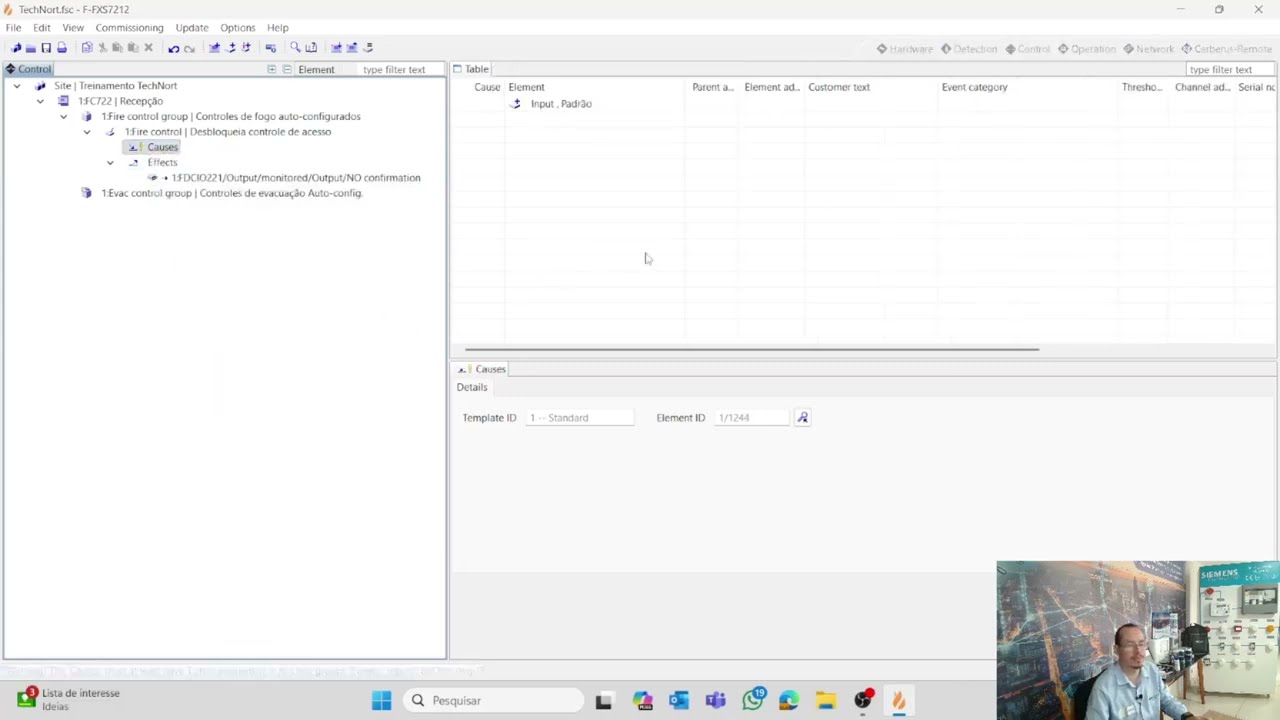Image resolution: width=1280 pixels, height=720 pixels.
Task: Click the Customer text column header
Action: click(x=871, y=87)
